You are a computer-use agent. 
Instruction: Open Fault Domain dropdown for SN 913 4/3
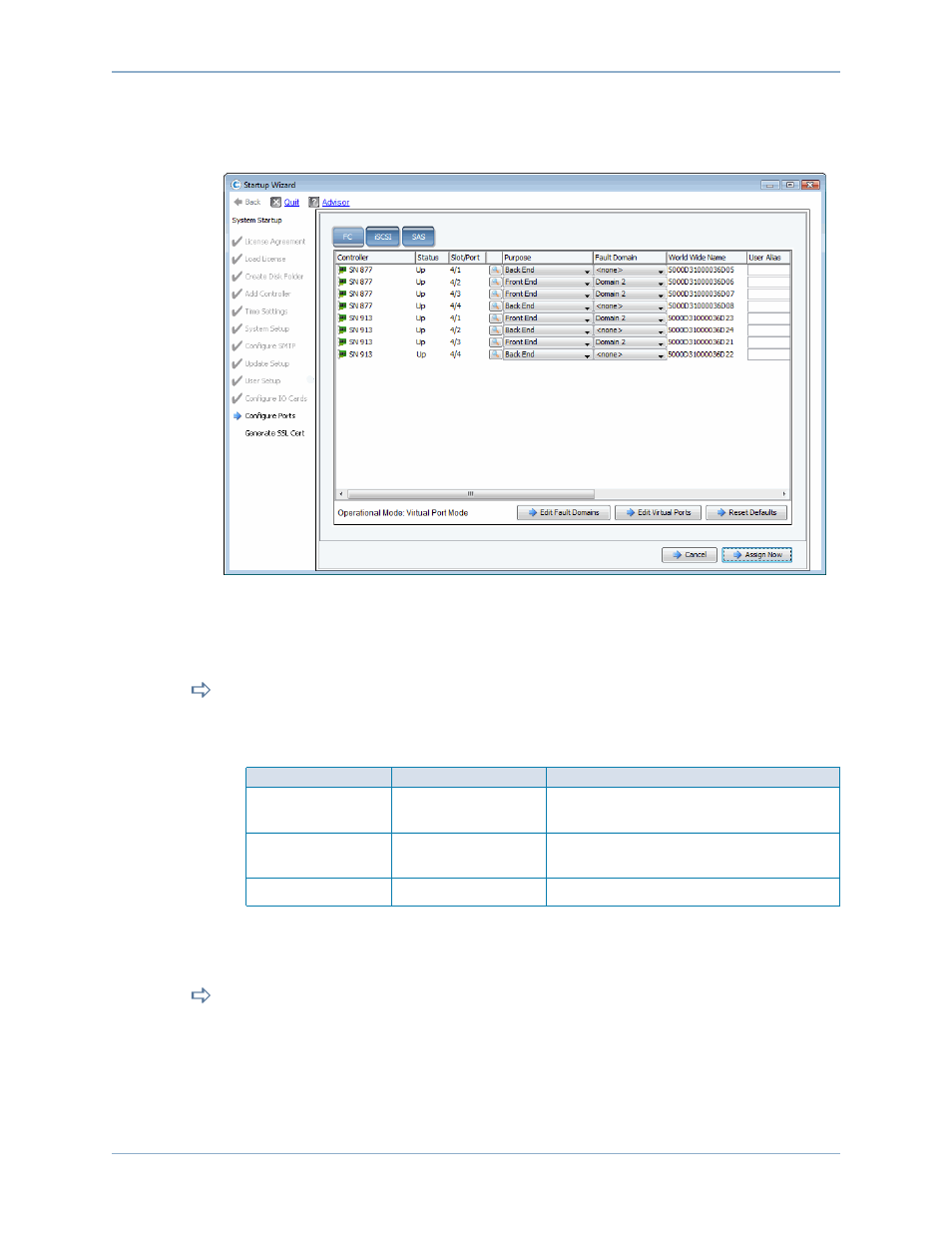pos(630,342)
